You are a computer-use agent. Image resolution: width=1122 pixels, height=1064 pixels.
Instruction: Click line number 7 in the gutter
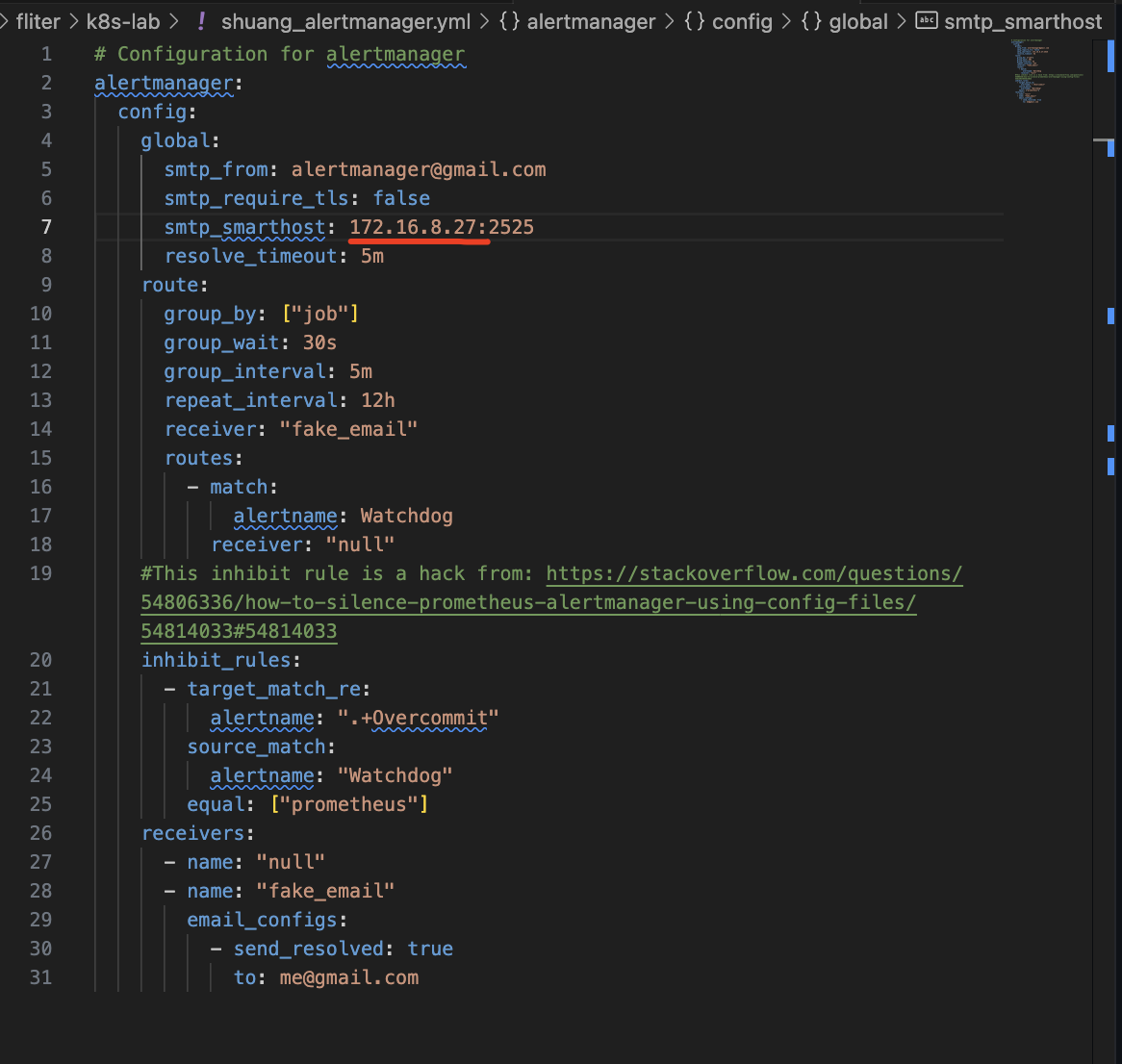[46, 227]
